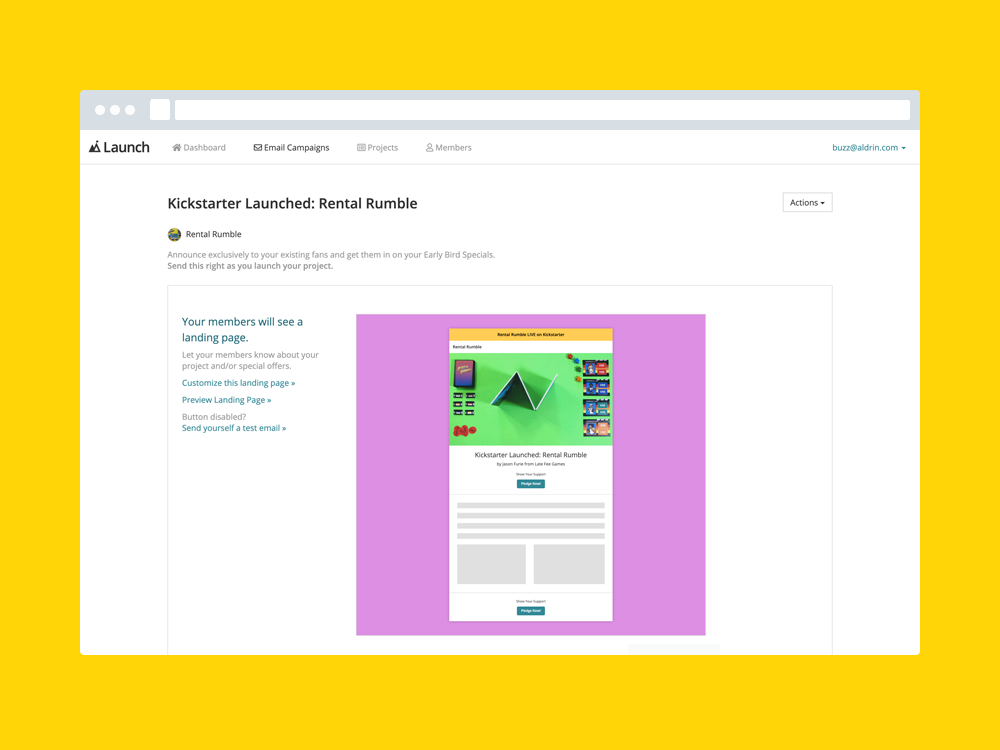Click the top Pledge Now button in preview
1000x750 pixels.
[x=531, y=484]
